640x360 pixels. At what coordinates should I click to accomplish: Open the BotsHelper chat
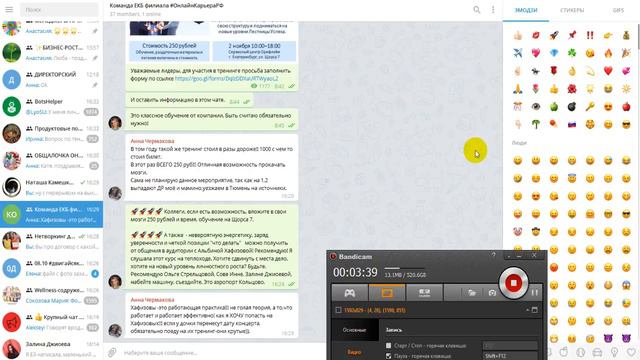[x=51, y=107]
